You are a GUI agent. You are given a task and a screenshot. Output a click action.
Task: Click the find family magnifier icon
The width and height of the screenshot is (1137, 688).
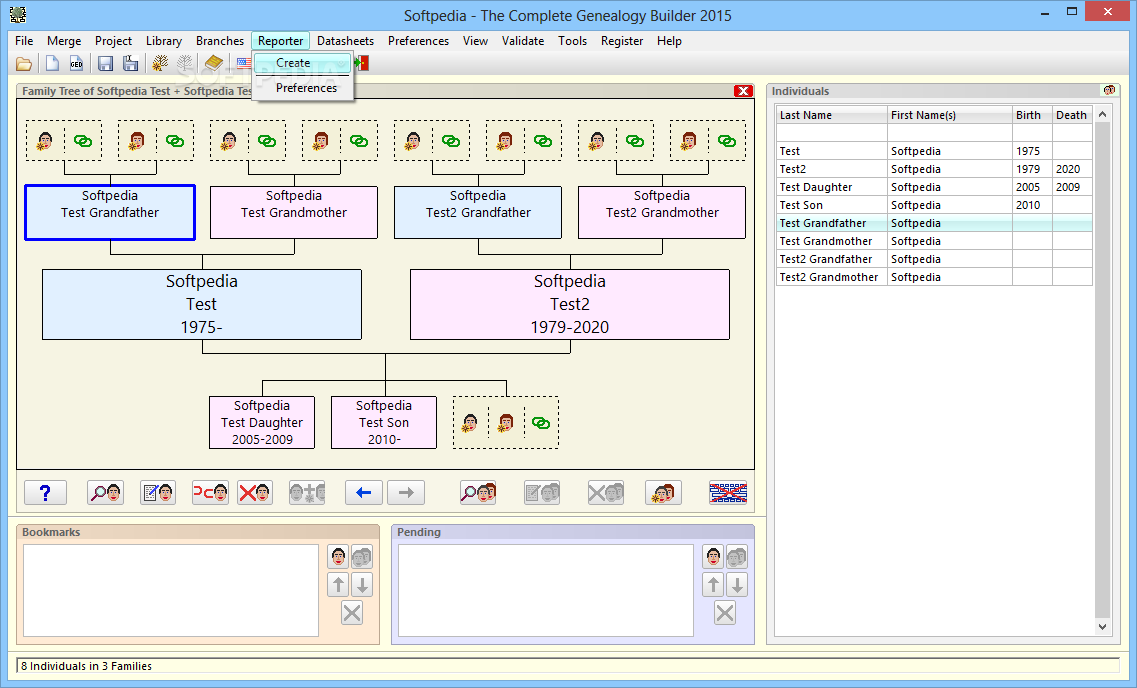tap(478, 493)
